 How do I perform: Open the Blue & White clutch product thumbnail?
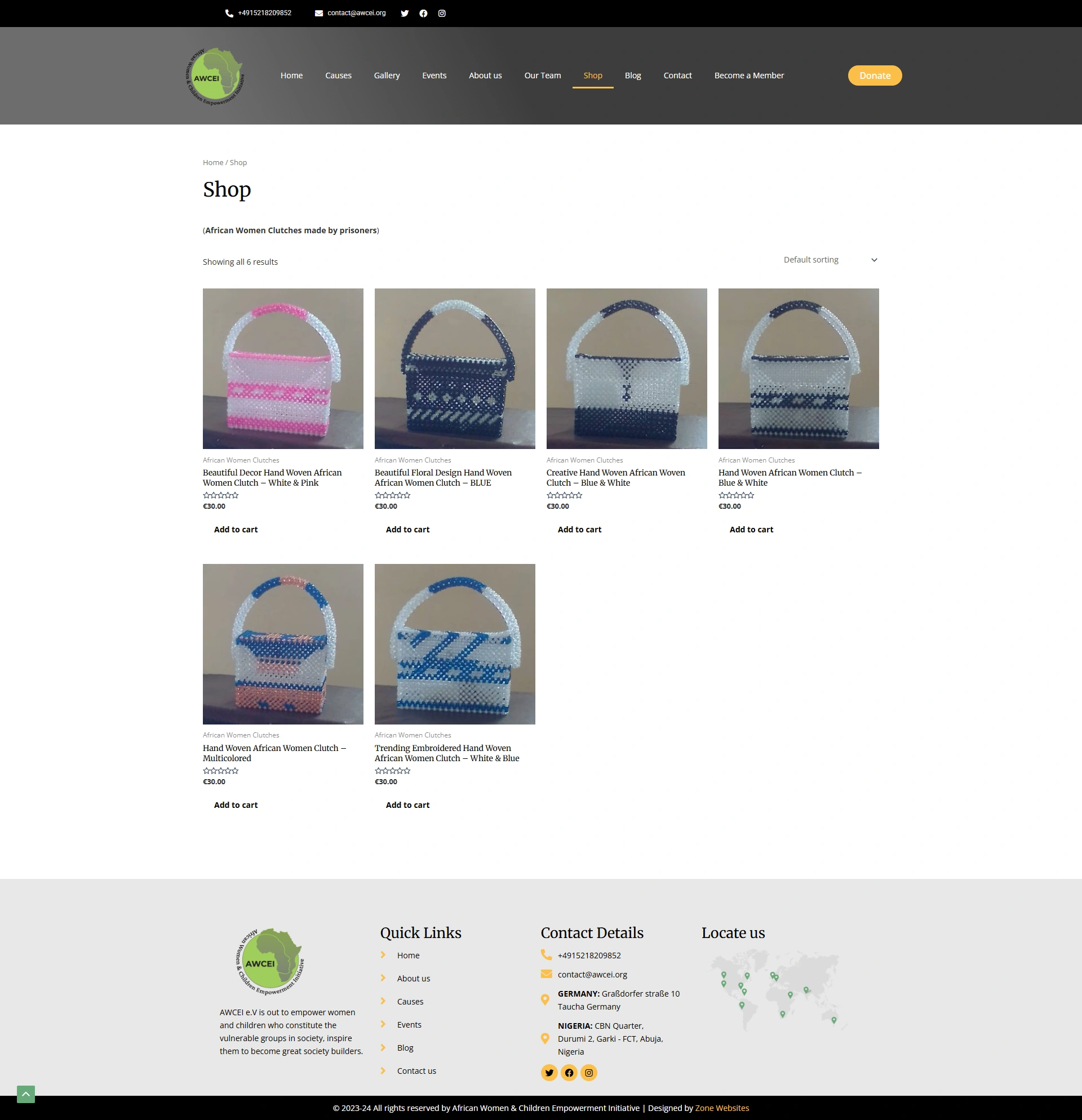(x=798, y=368)
